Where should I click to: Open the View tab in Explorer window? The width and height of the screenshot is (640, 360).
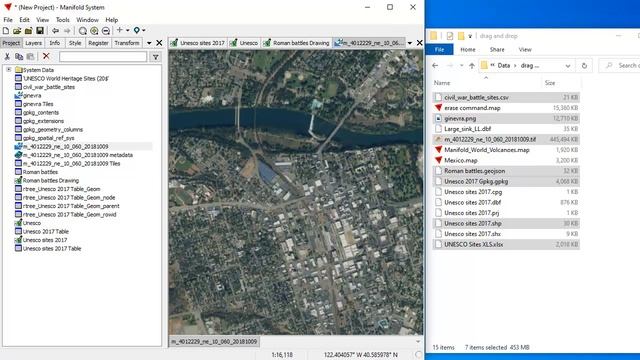[x=525, y=49]
